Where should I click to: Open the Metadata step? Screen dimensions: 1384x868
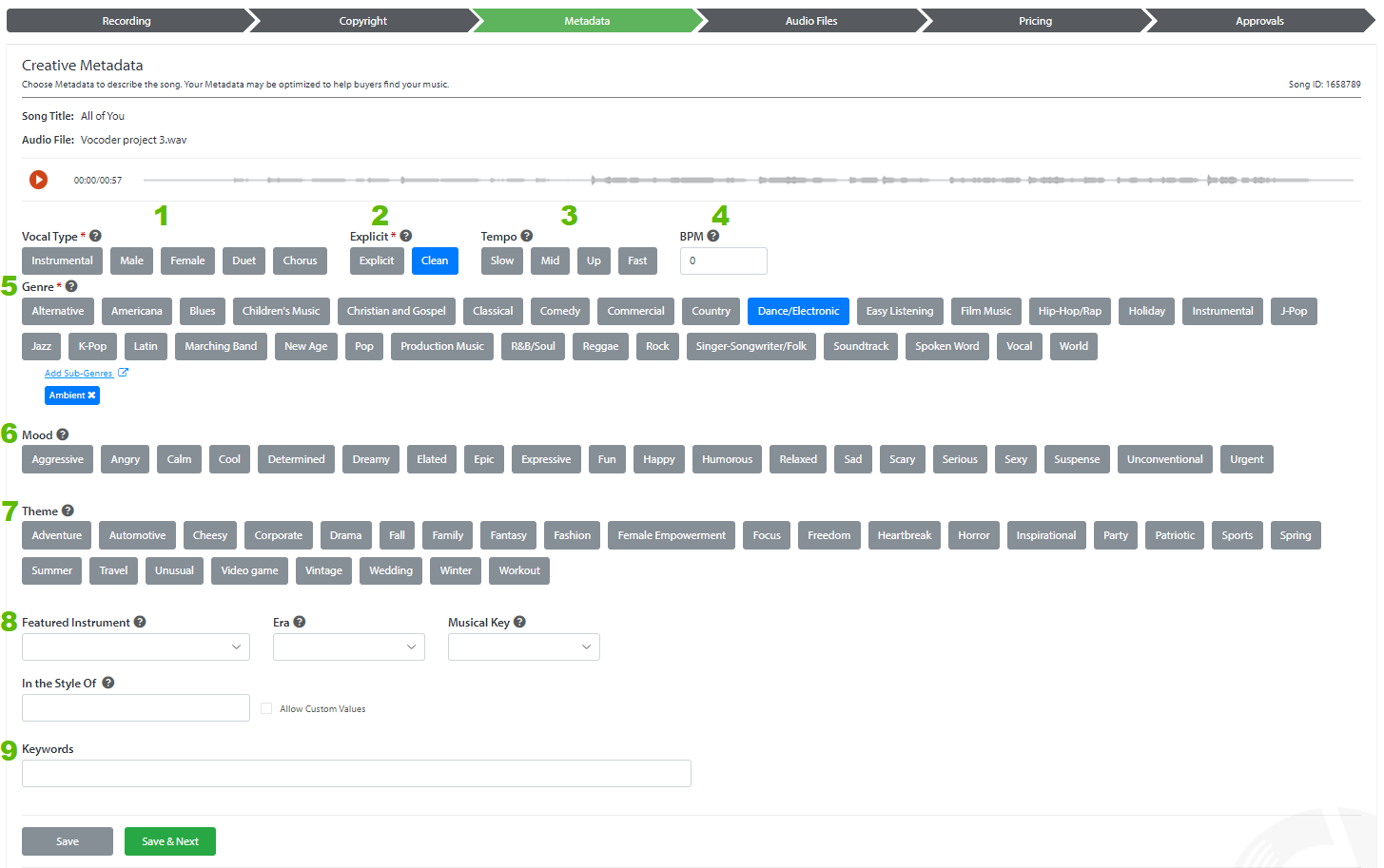(x=587, y=21)
